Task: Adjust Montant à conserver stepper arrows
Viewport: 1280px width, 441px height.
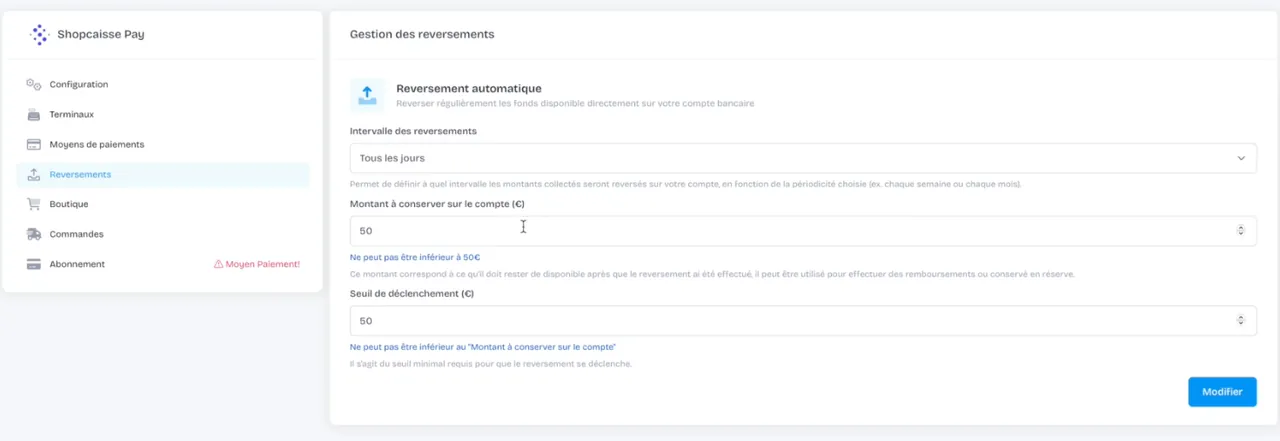Action: tap(1241, 231)
